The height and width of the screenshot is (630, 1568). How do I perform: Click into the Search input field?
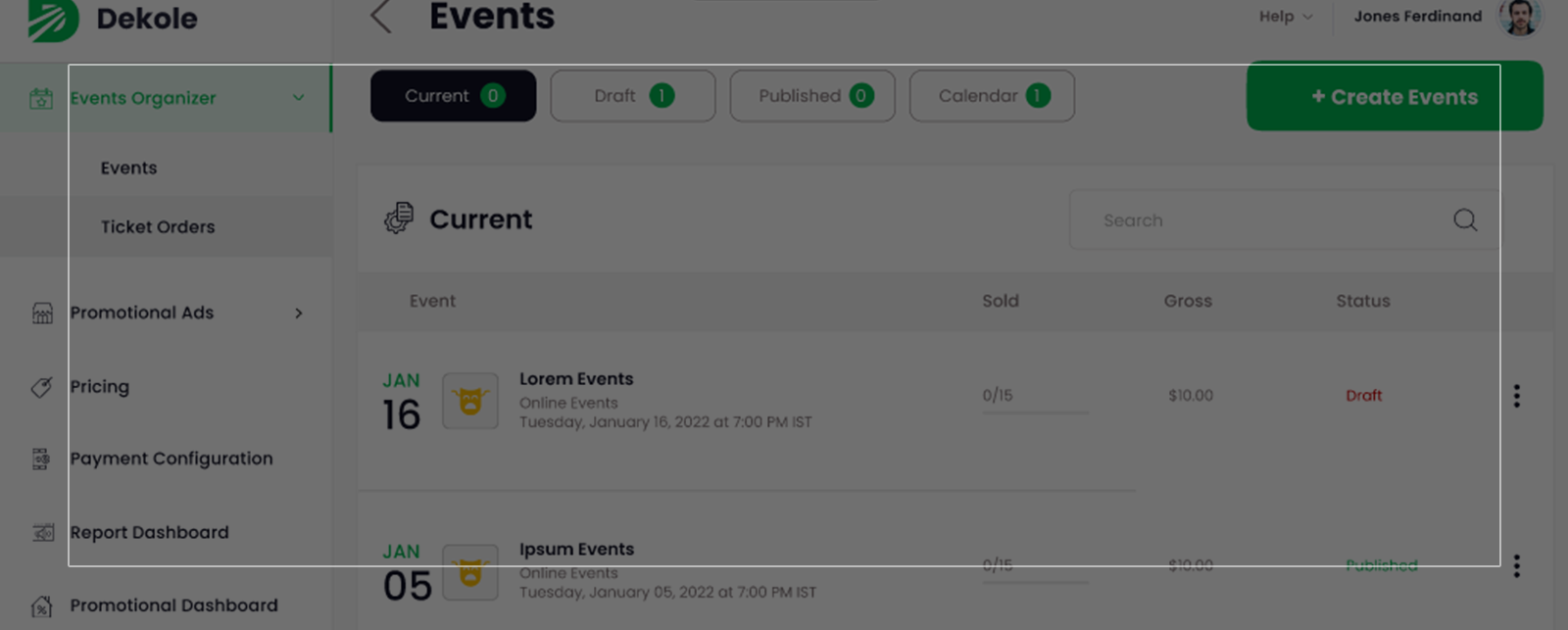click(x=1264, y=220)
